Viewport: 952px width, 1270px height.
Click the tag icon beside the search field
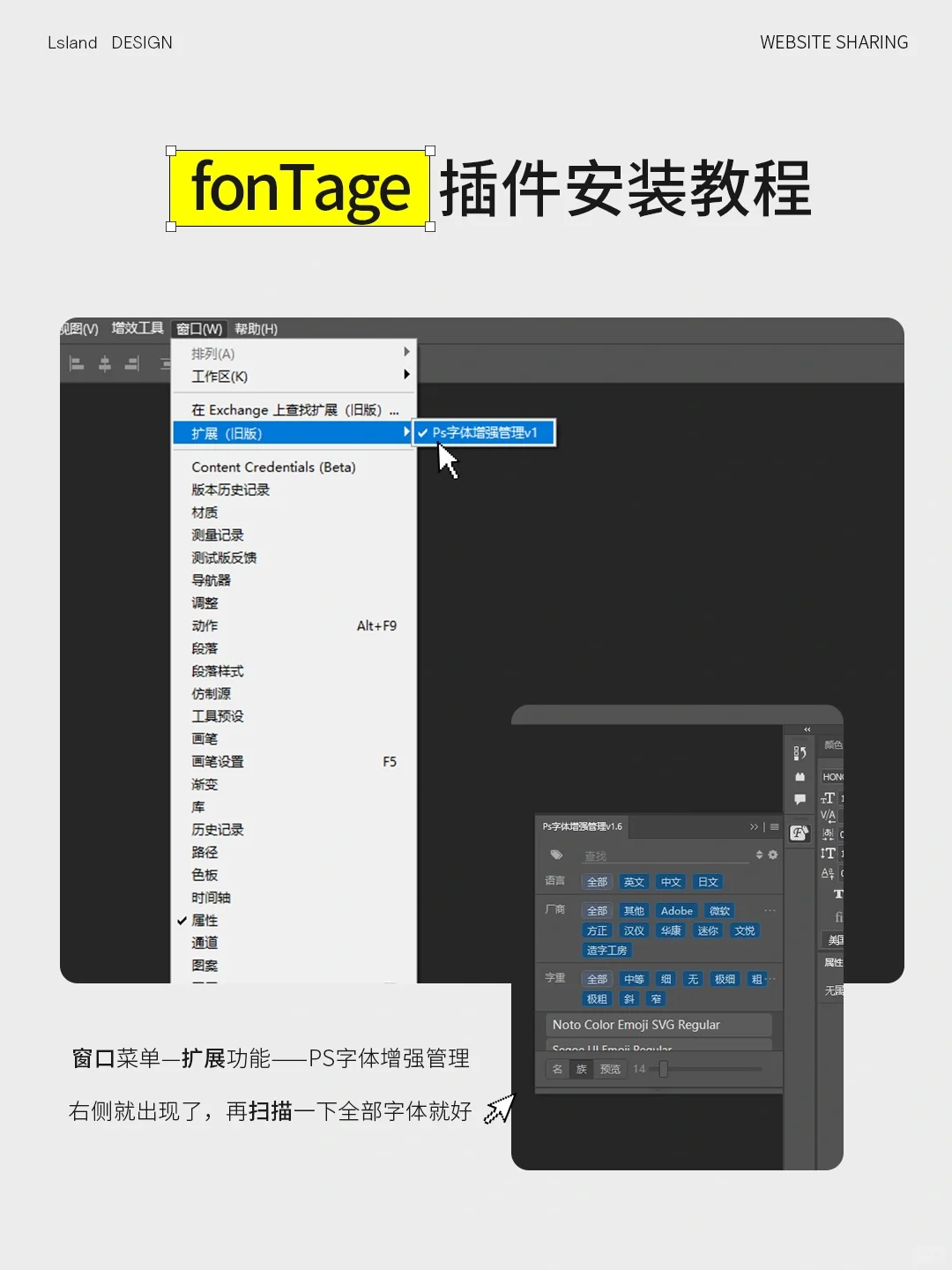557,855
